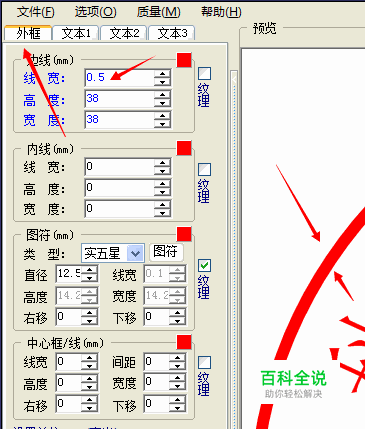Click the 中心框/线 线宽 input field
The width and height of the screenshot is (365, 429).
pos(69,361)
